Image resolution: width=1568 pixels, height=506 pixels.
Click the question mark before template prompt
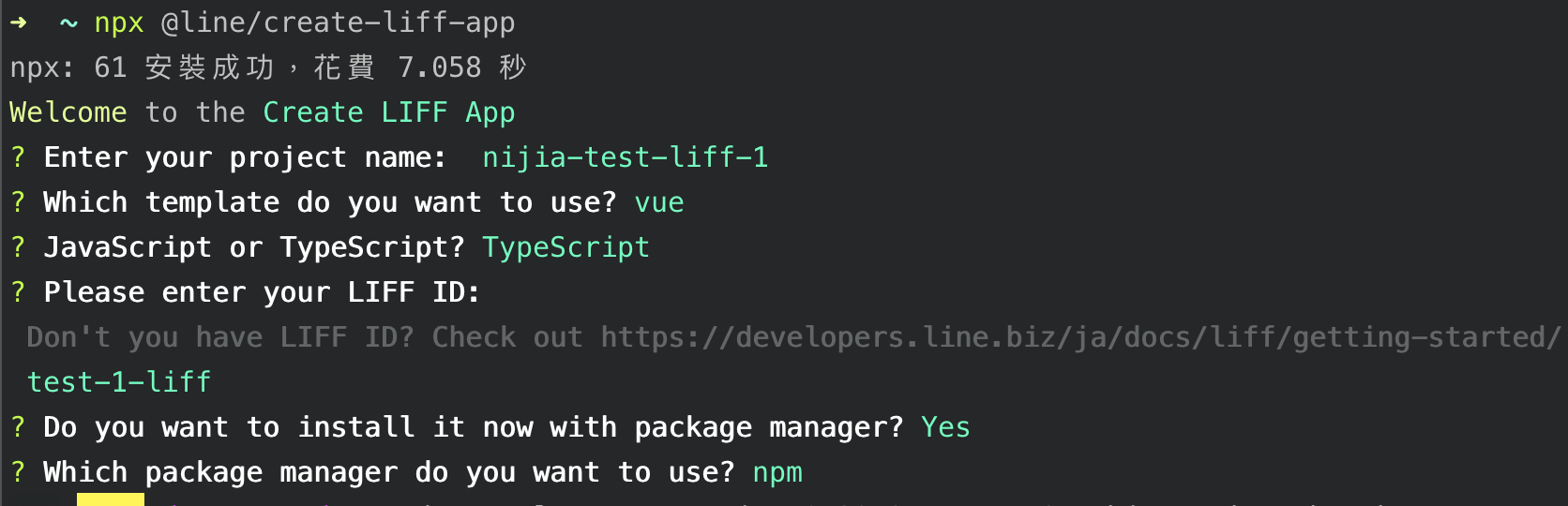18,202
